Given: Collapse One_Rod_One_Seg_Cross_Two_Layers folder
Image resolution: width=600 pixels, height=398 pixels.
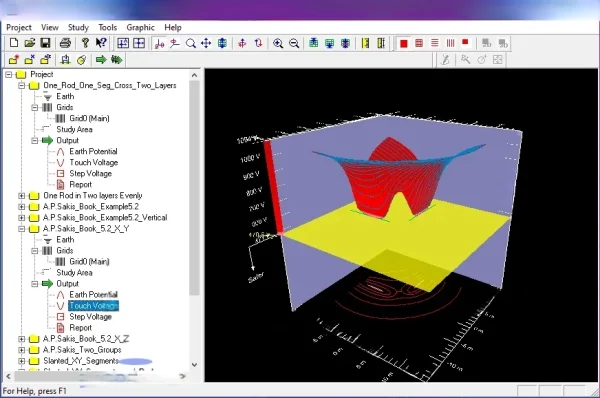Looking at the screenshot, I should click(x=22, y=85).
